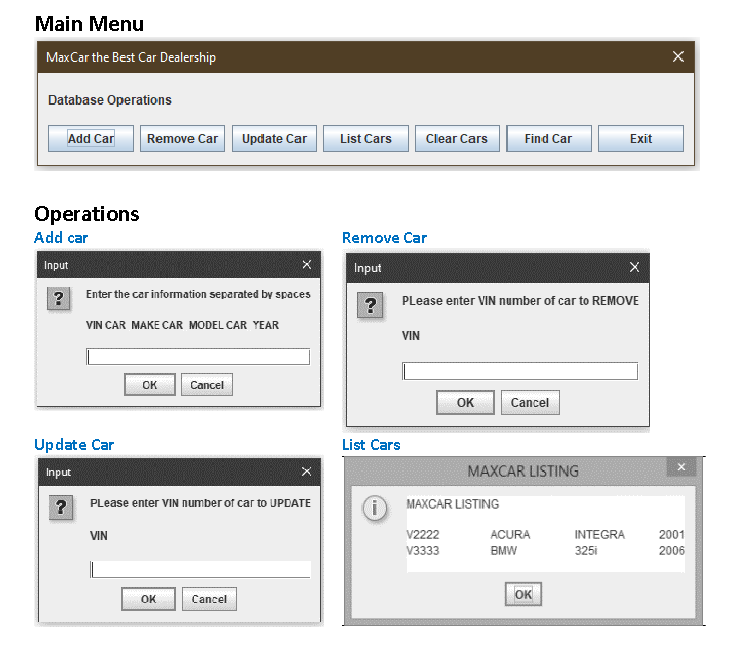The height and width of the screenshot is (654, 730).
Task: Confirm OK in Add car dialog
Action: [x=149, y=384]
